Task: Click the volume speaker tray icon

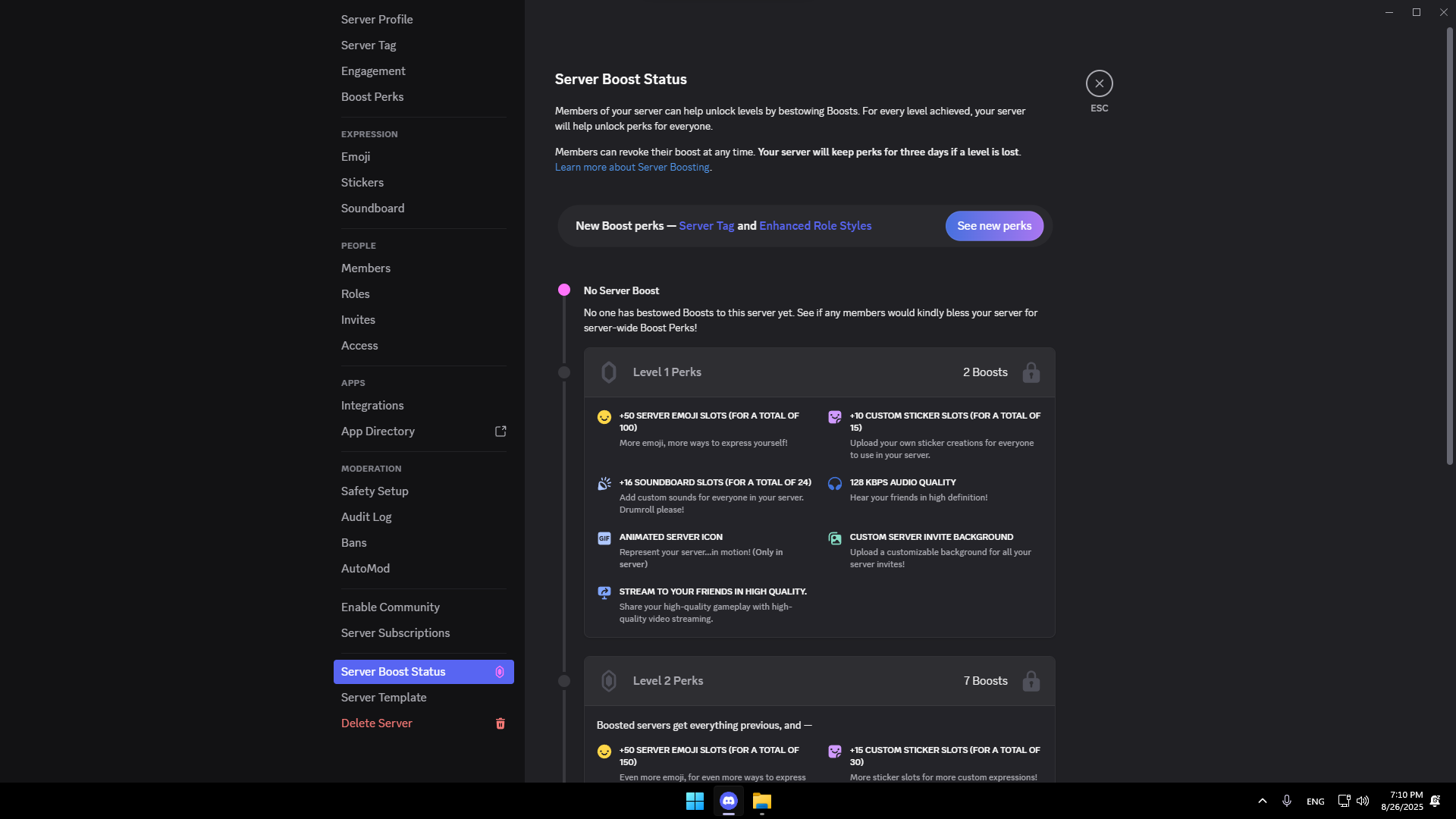Action: pyautogui.click(x=1363, y=801)
